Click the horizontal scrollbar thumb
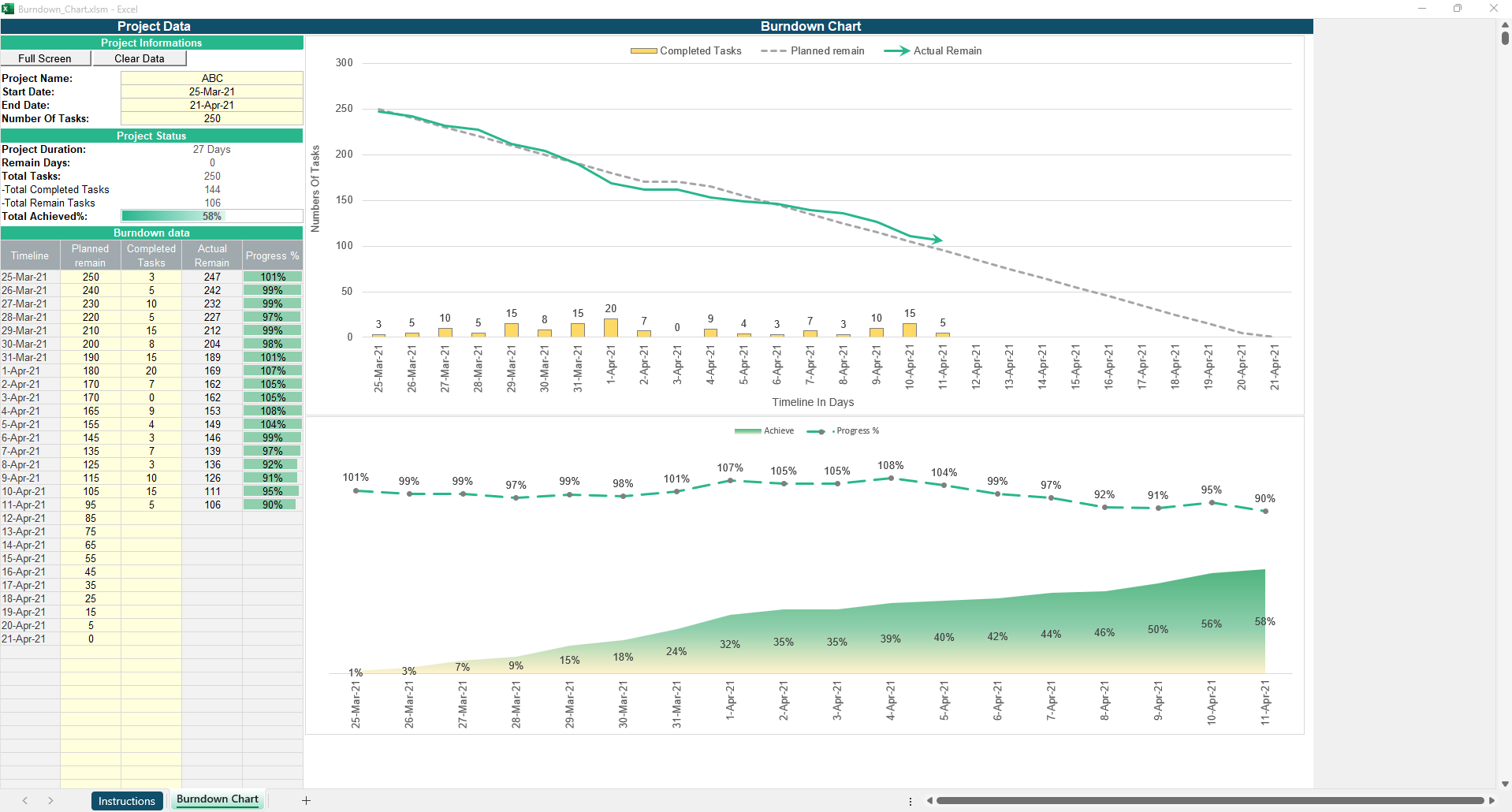The image size is (1512, 812). (x=1209, y=801)
